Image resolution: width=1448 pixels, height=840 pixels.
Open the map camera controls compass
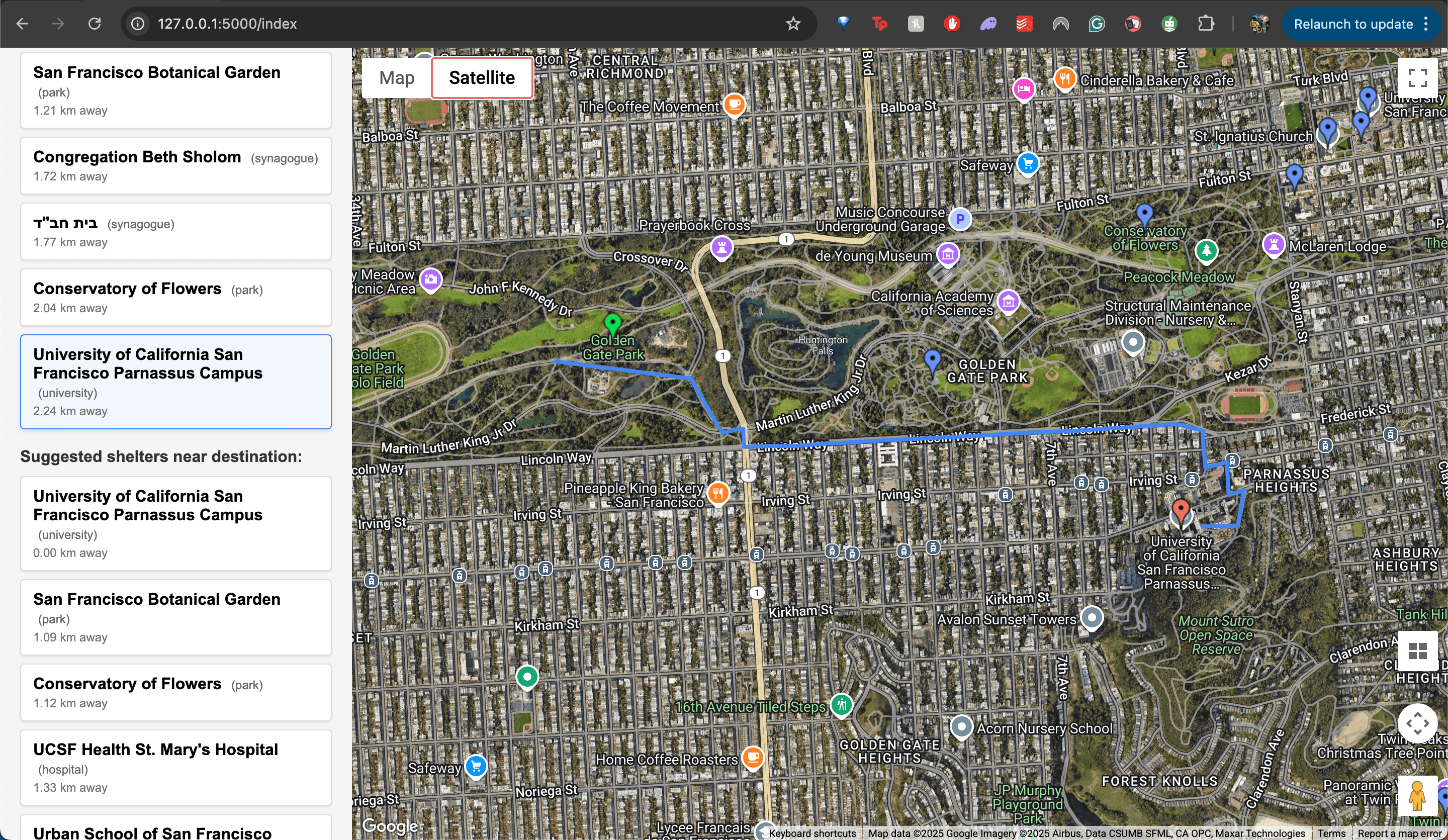[x=1416, y=723]
